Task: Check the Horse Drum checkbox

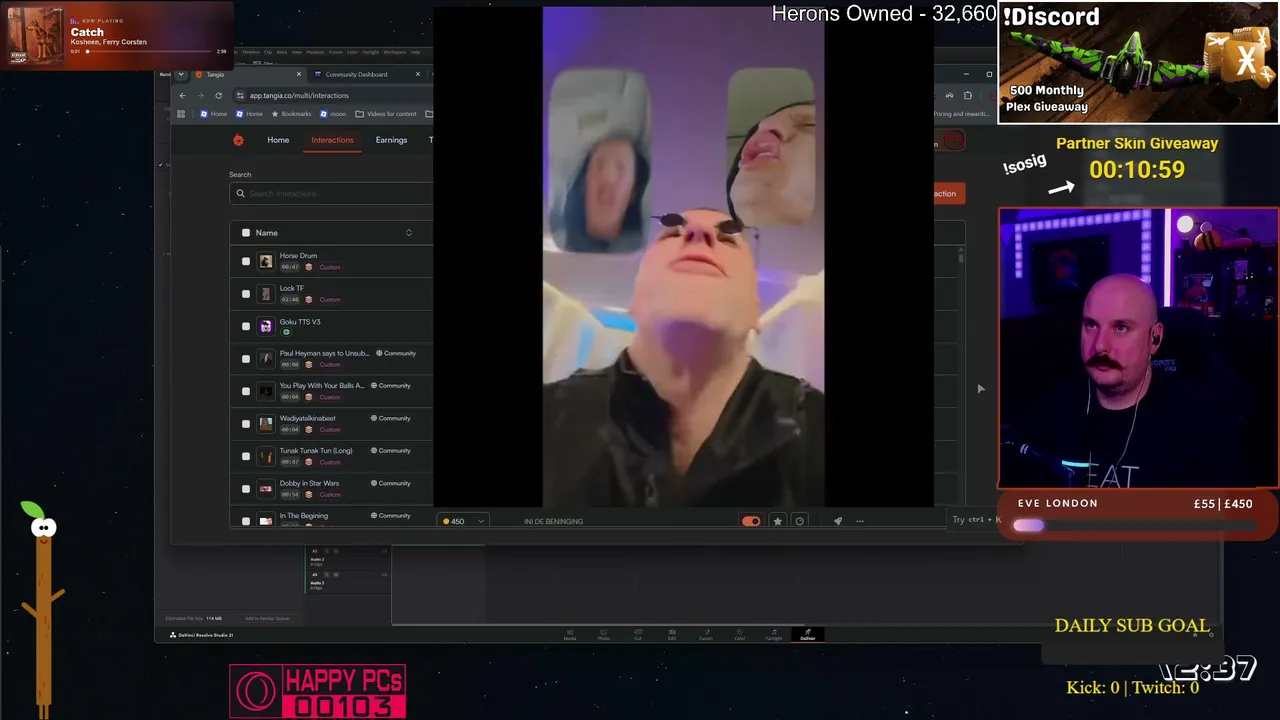Action: click(246, 261)
